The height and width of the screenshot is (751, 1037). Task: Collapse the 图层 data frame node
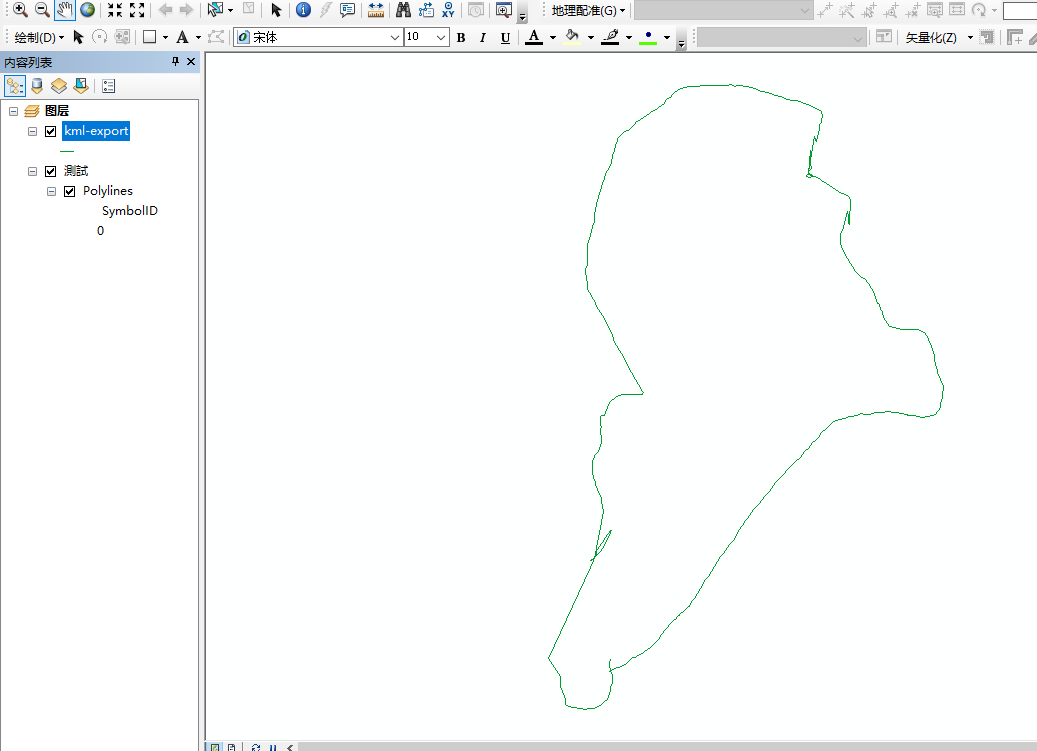tap(13, 111)
